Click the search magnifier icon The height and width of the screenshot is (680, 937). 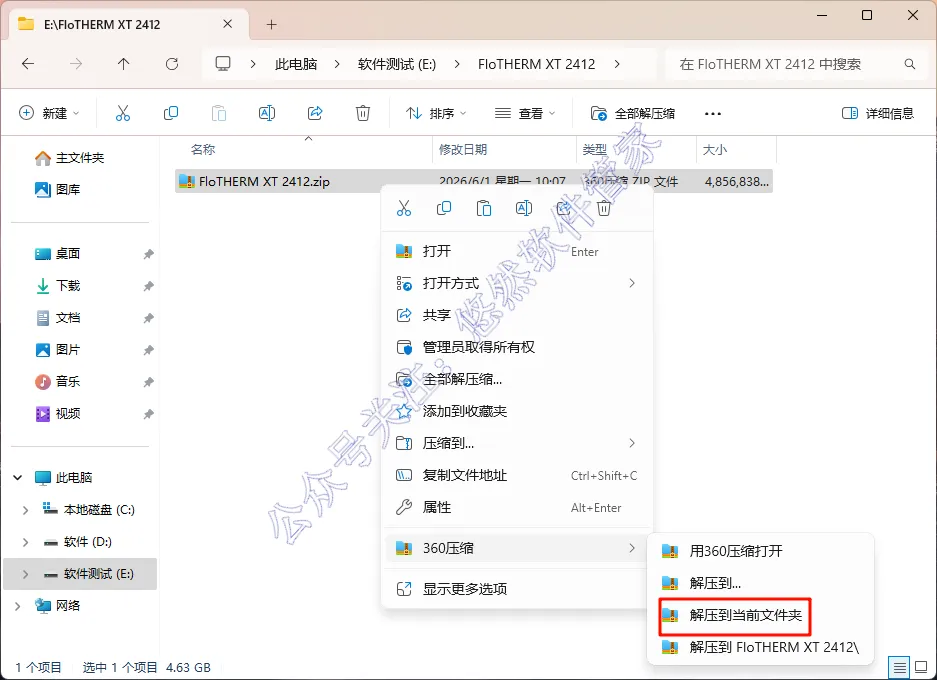point(910,64)
